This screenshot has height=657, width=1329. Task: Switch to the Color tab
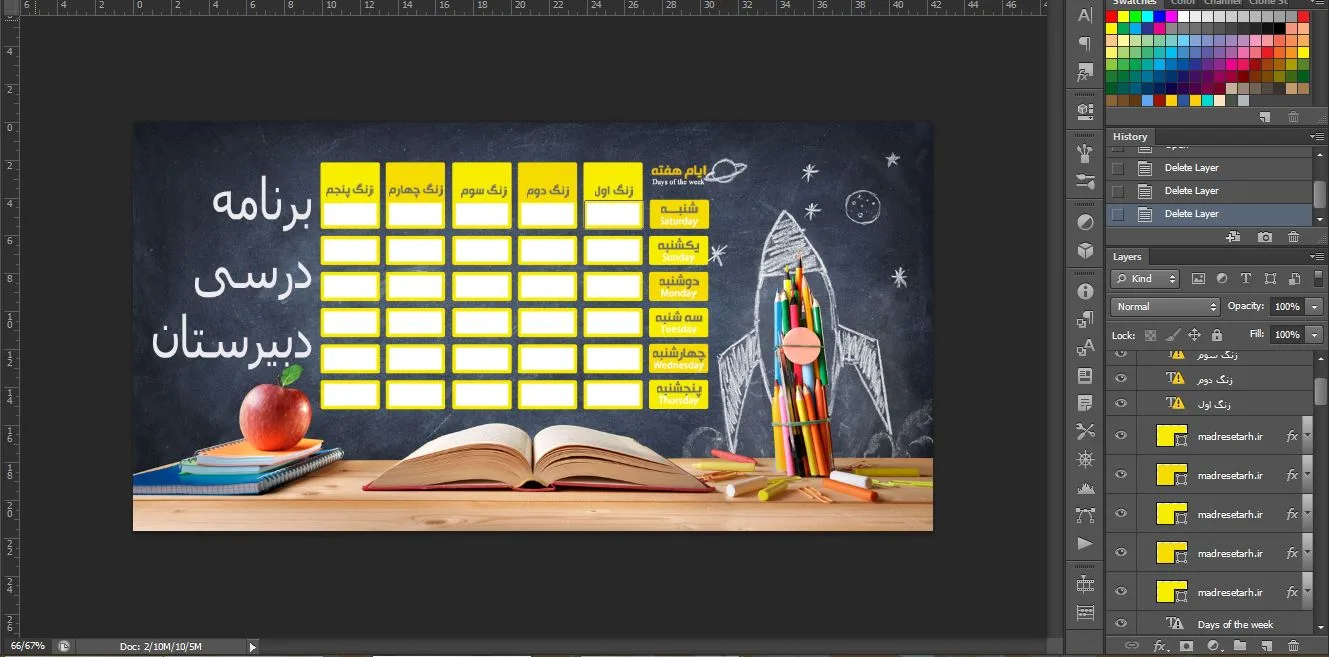click(x=1183, y=3)
